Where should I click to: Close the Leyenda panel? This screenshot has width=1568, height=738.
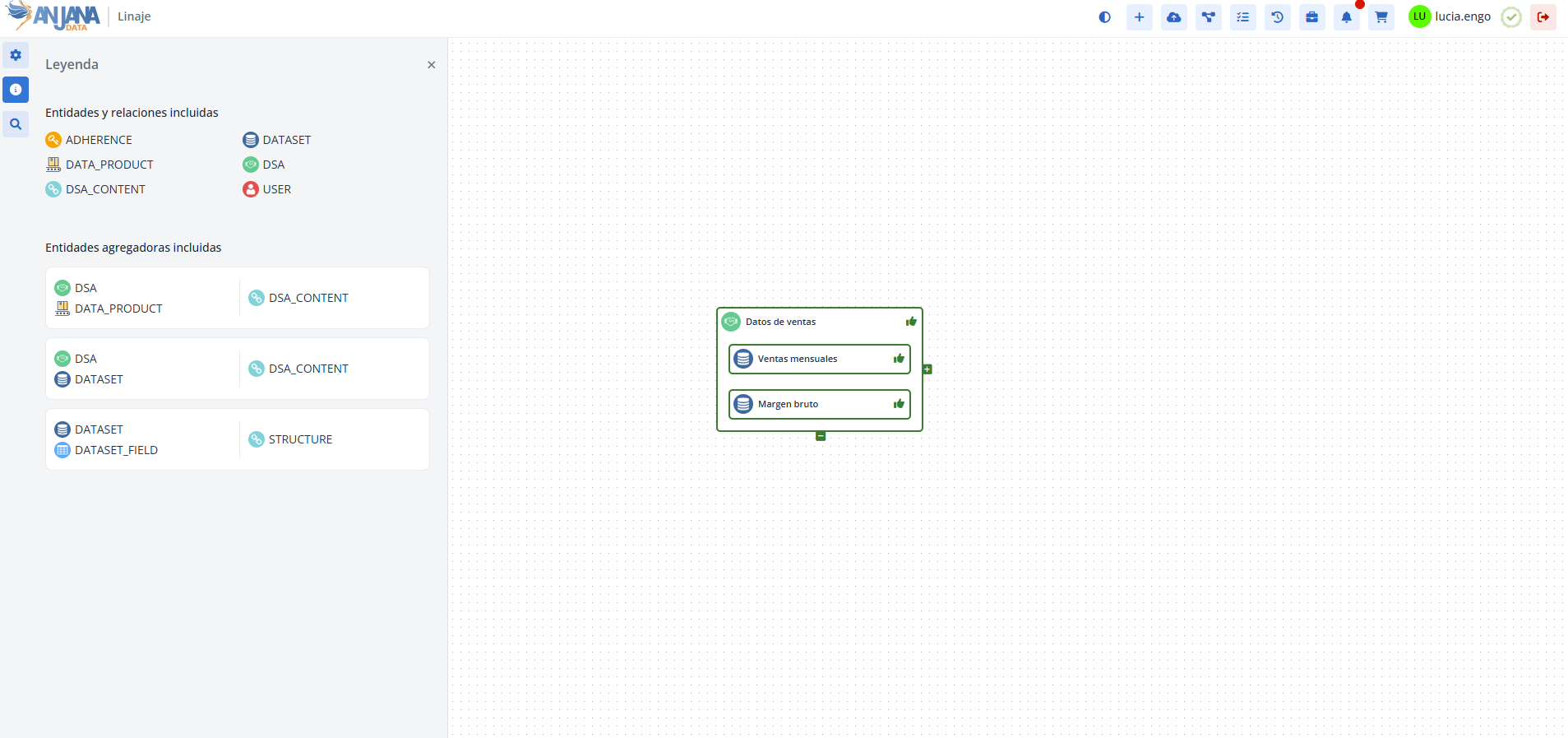tap(431, 65)
